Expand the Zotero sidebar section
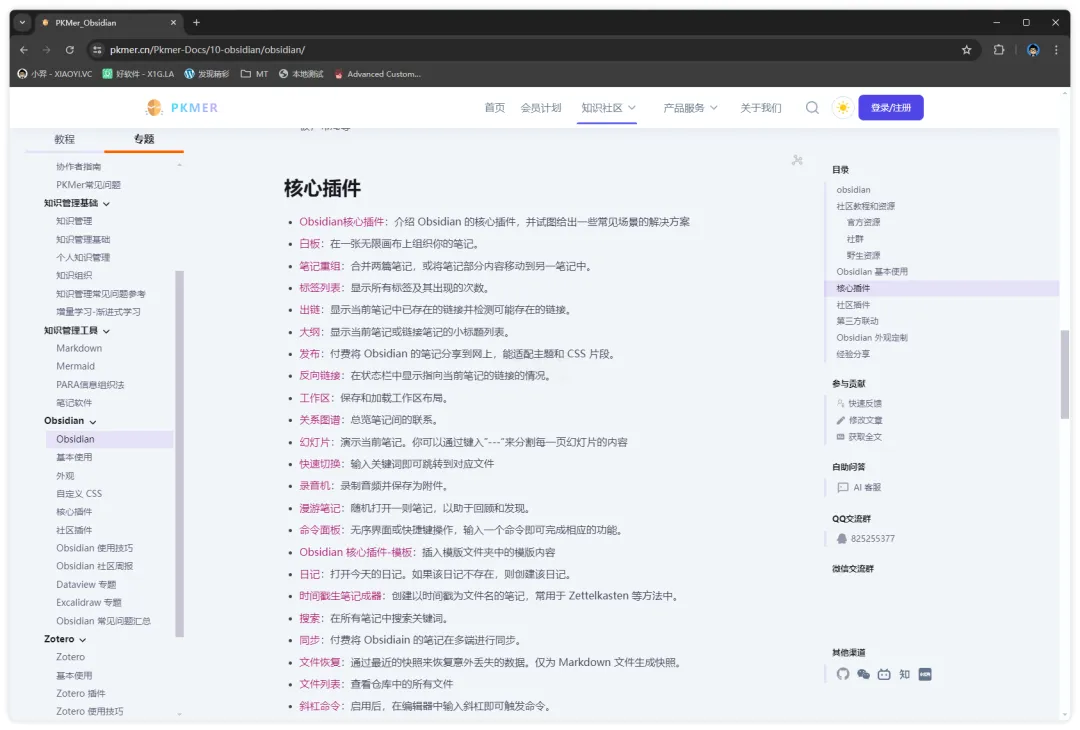This screenshot has width=1080, height=730. click(x=82, y=638)
